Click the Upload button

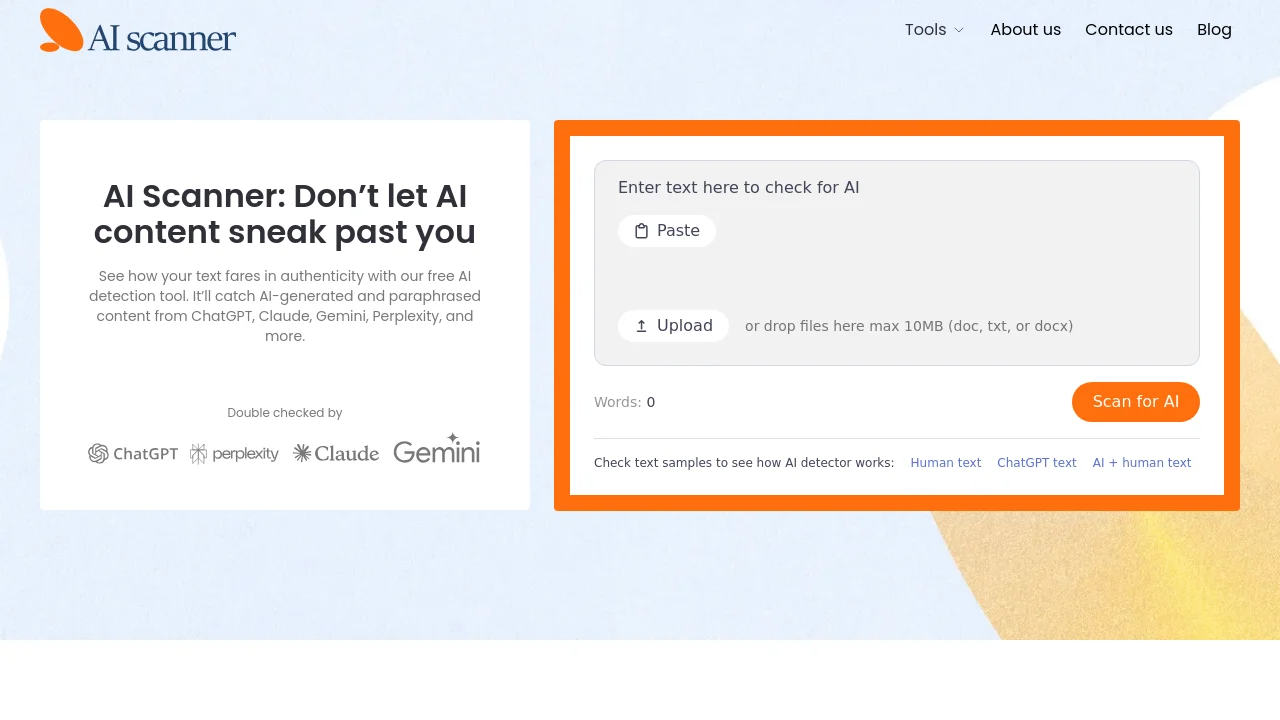[673, 326]
